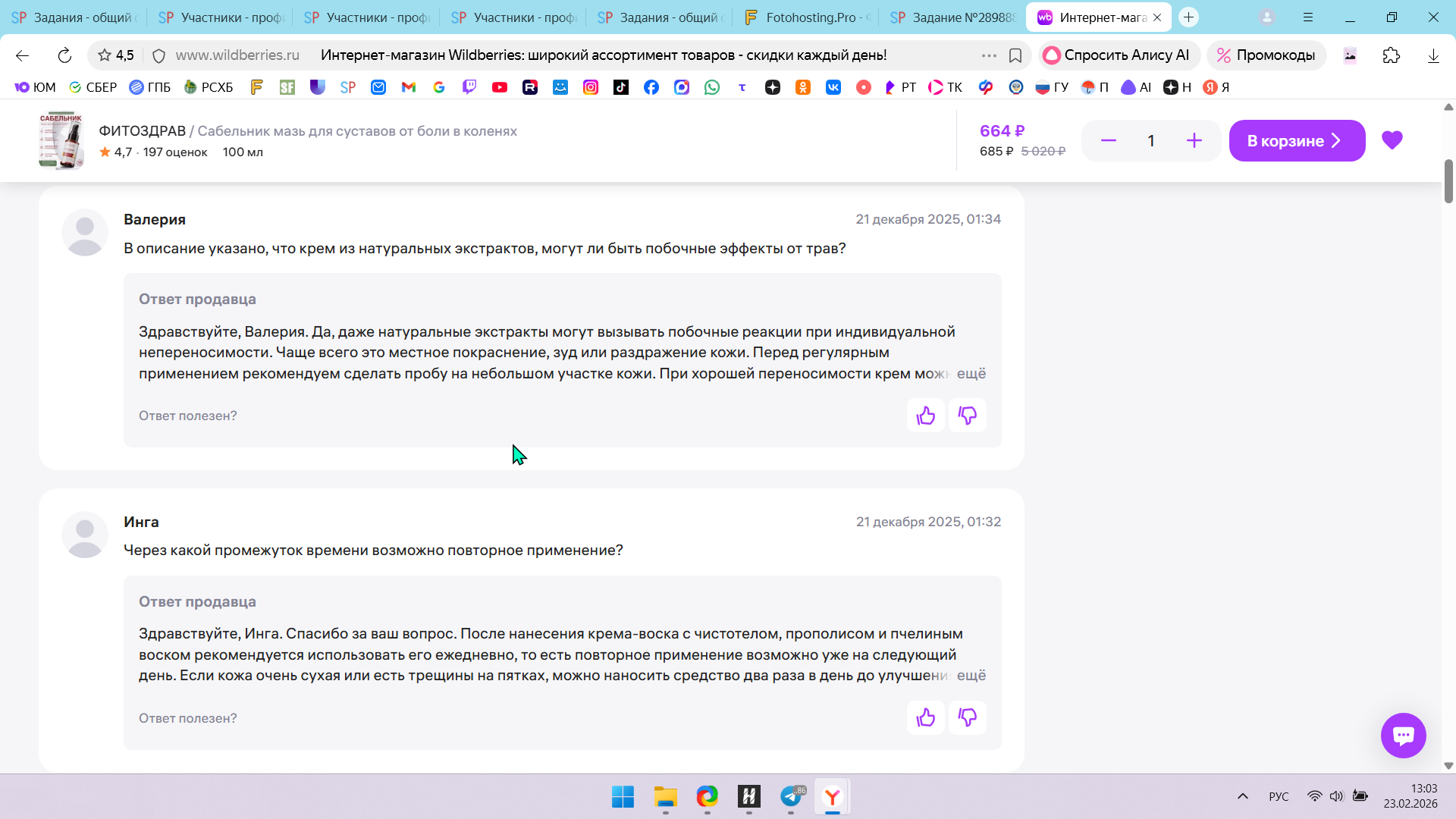Thumbs down the seller's answer to Инга
This screenshot has width=1456, height=819.
pos(967,717)
